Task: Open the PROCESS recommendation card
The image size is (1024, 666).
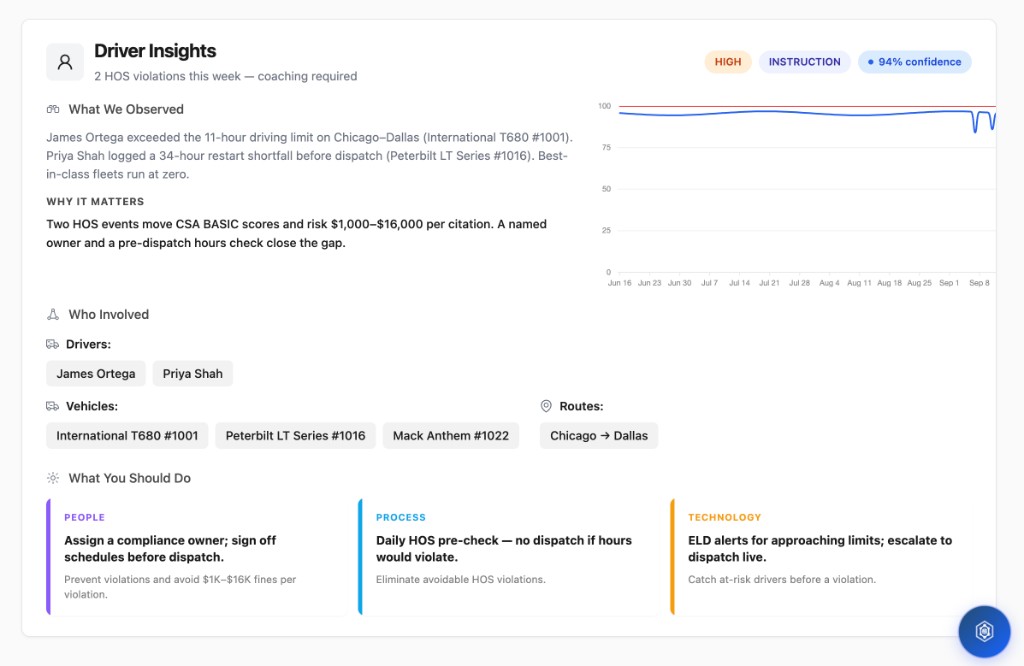Action: point(509,557)
